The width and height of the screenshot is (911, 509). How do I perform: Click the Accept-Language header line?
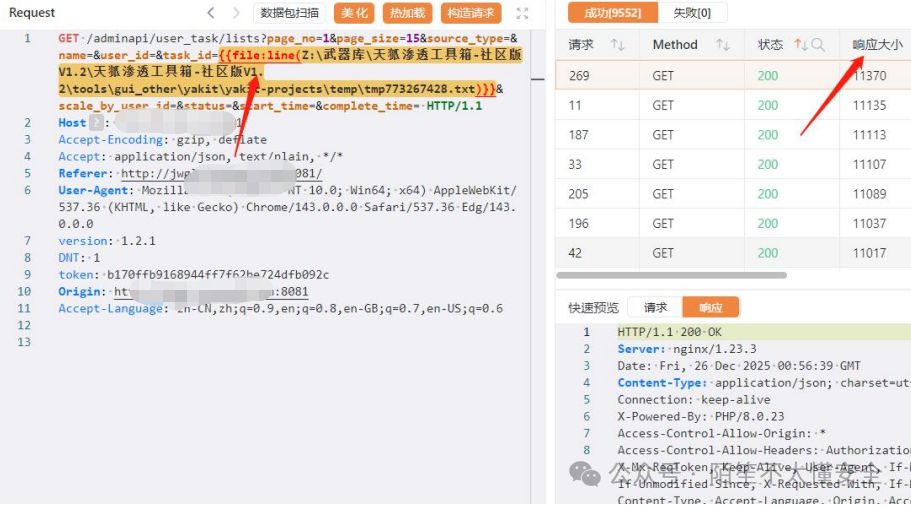pyautogui.click(x=281, y=308)
